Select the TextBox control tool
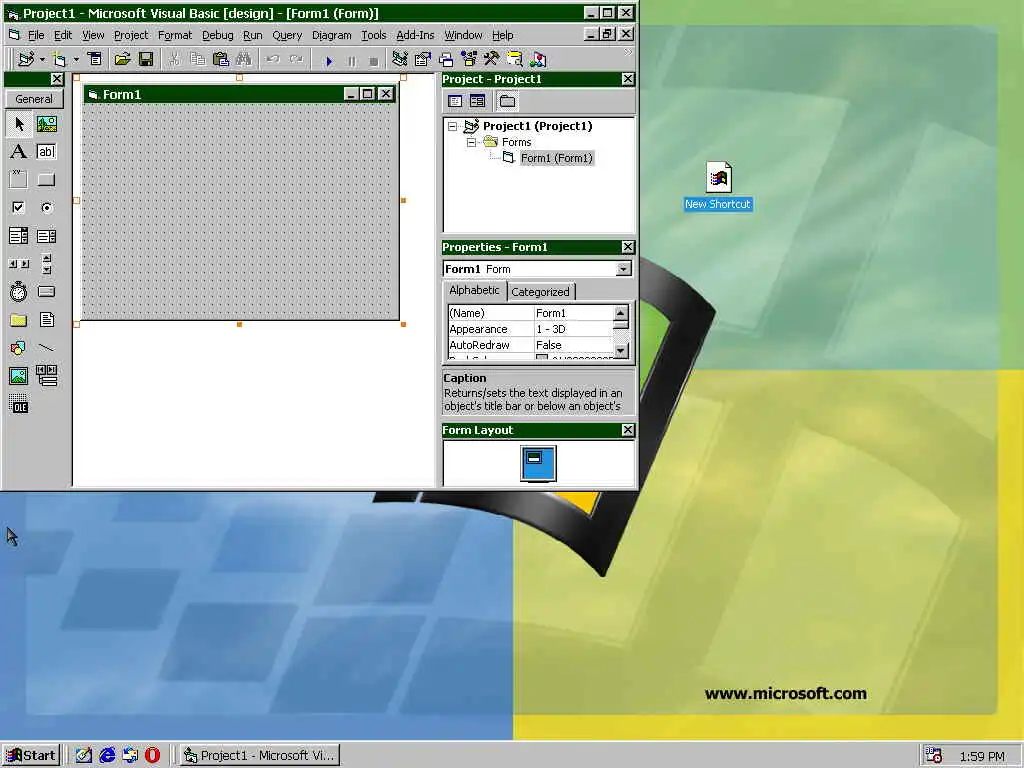 tap(46, 152)
